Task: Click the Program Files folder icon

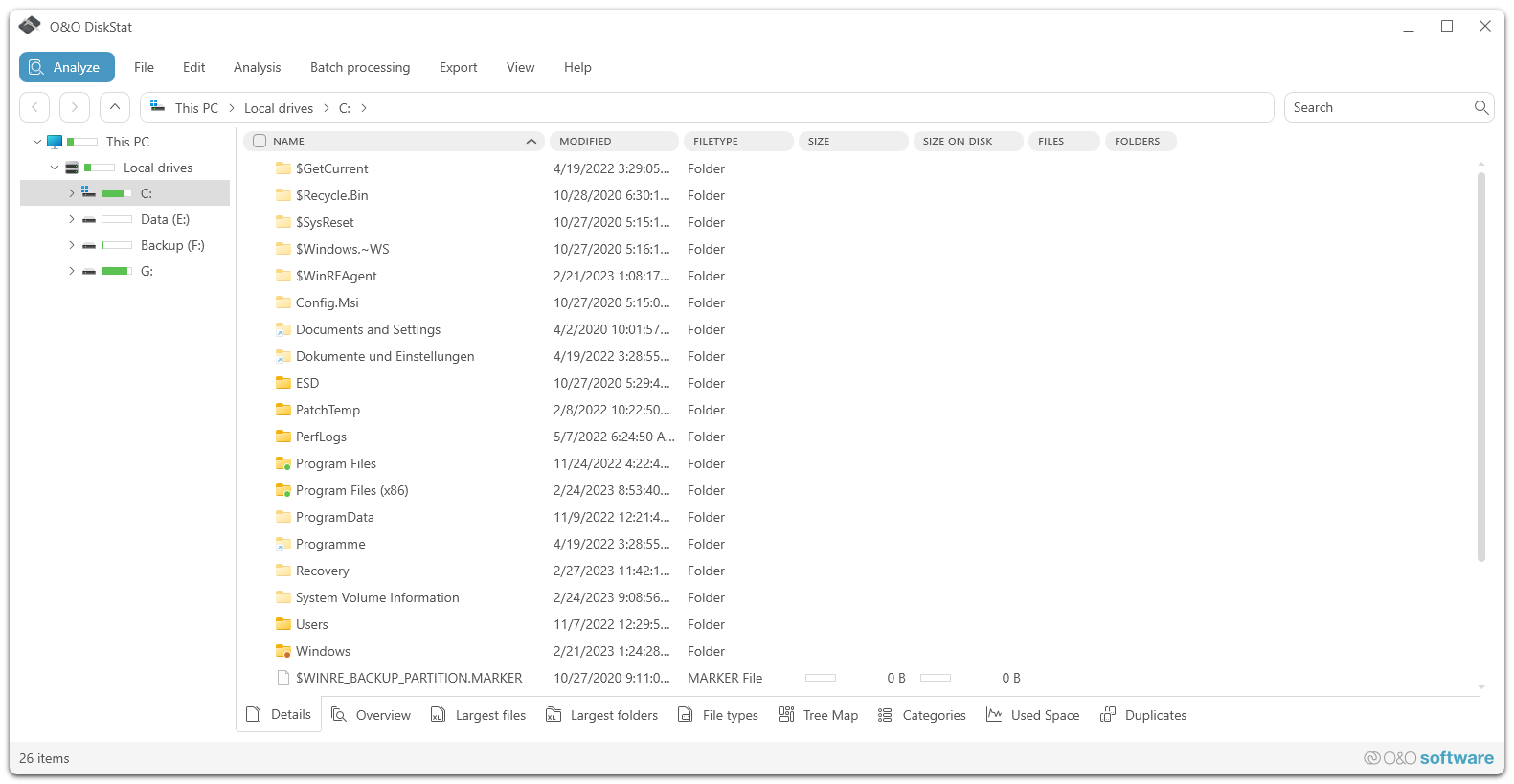Action: tap(283, 463)
